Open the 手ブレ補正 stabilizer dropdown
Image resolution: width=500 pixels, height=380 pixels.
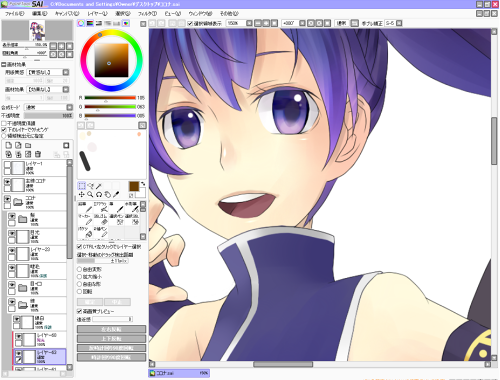(x=399, y=23)
